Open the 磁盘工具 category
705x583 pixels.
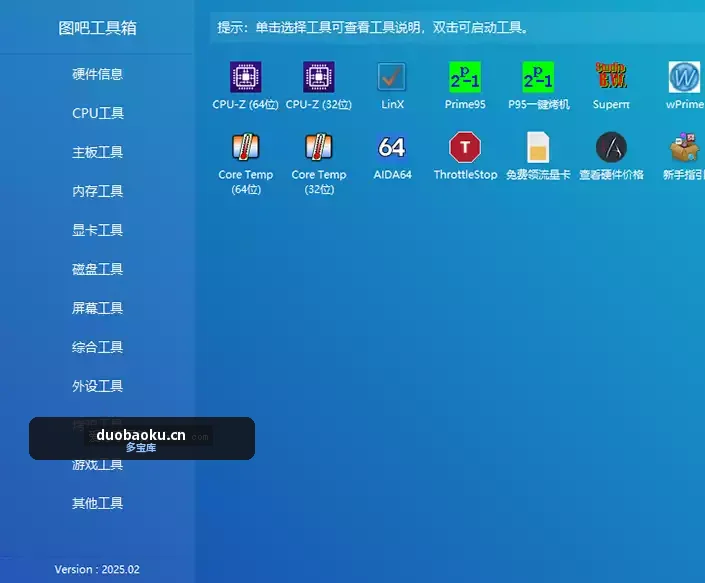pos(98,269)
